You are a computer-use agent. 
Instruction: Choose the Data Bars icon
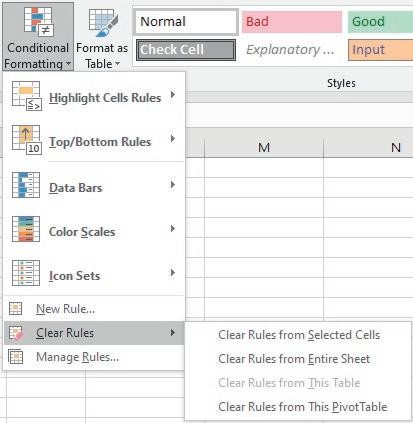pyautogui.click(x=26, y=185)
